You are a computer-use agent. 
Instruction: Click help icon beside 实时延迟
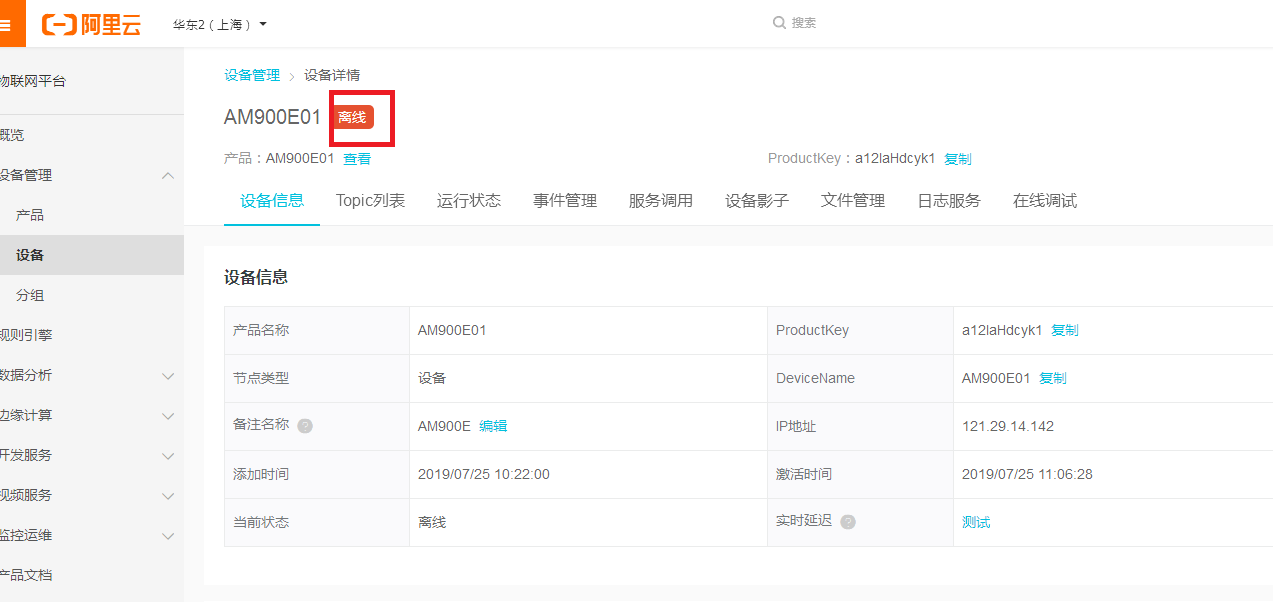click(848, 522)
